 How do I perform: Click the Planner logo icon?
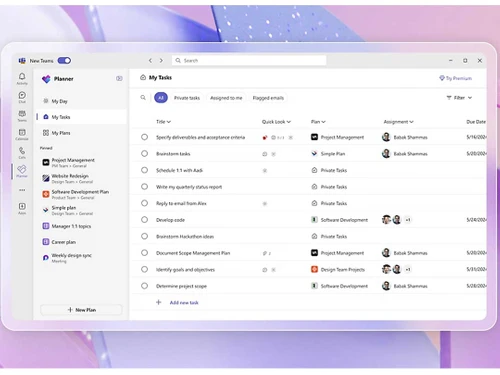coord(46,79)
